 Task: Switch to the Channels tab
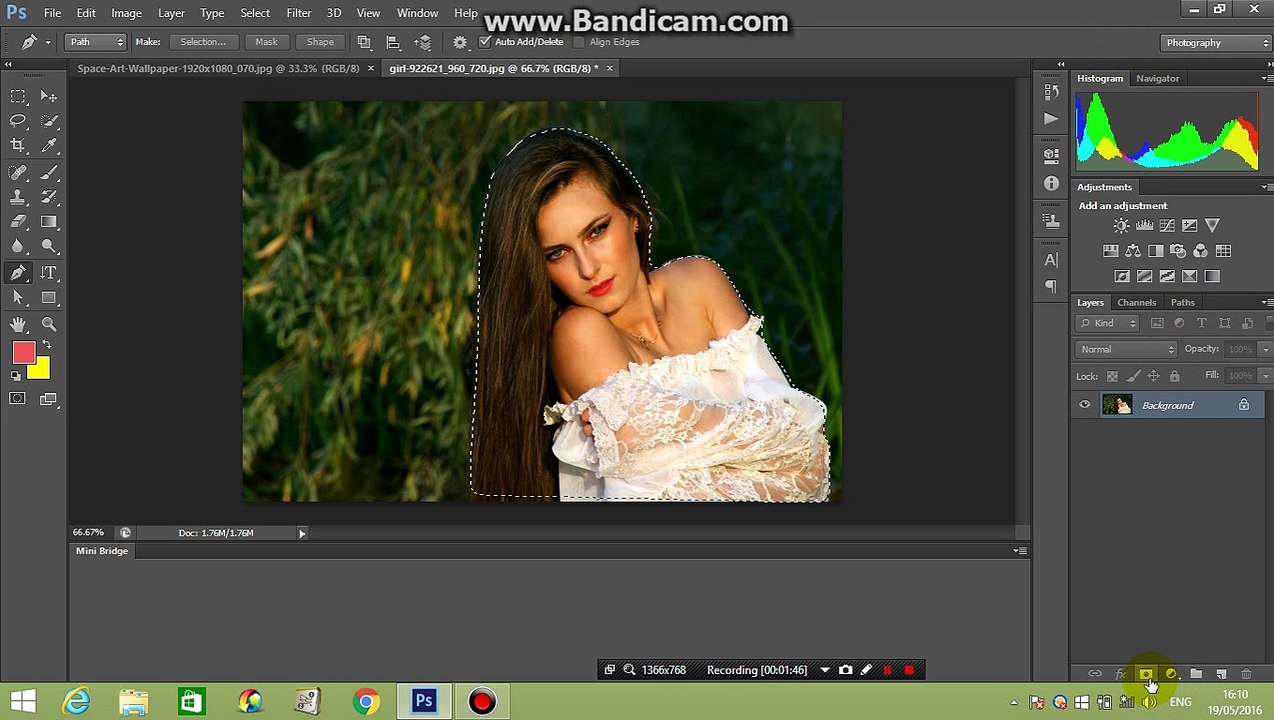pyautogui.click(x=1136, y=302)
